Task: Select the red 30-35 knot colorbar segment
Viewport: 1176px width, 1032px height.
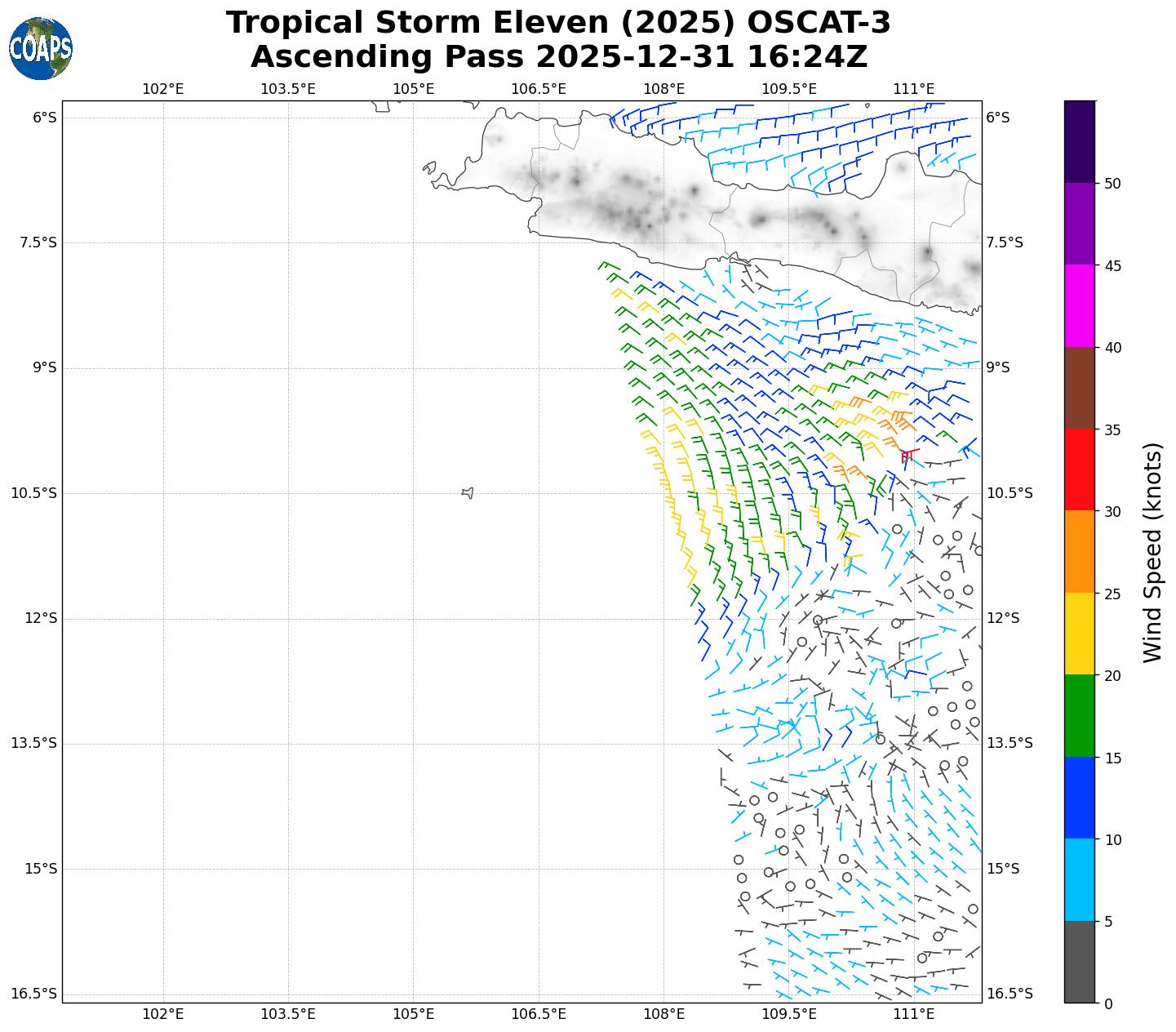Action: coord(1080,469)
